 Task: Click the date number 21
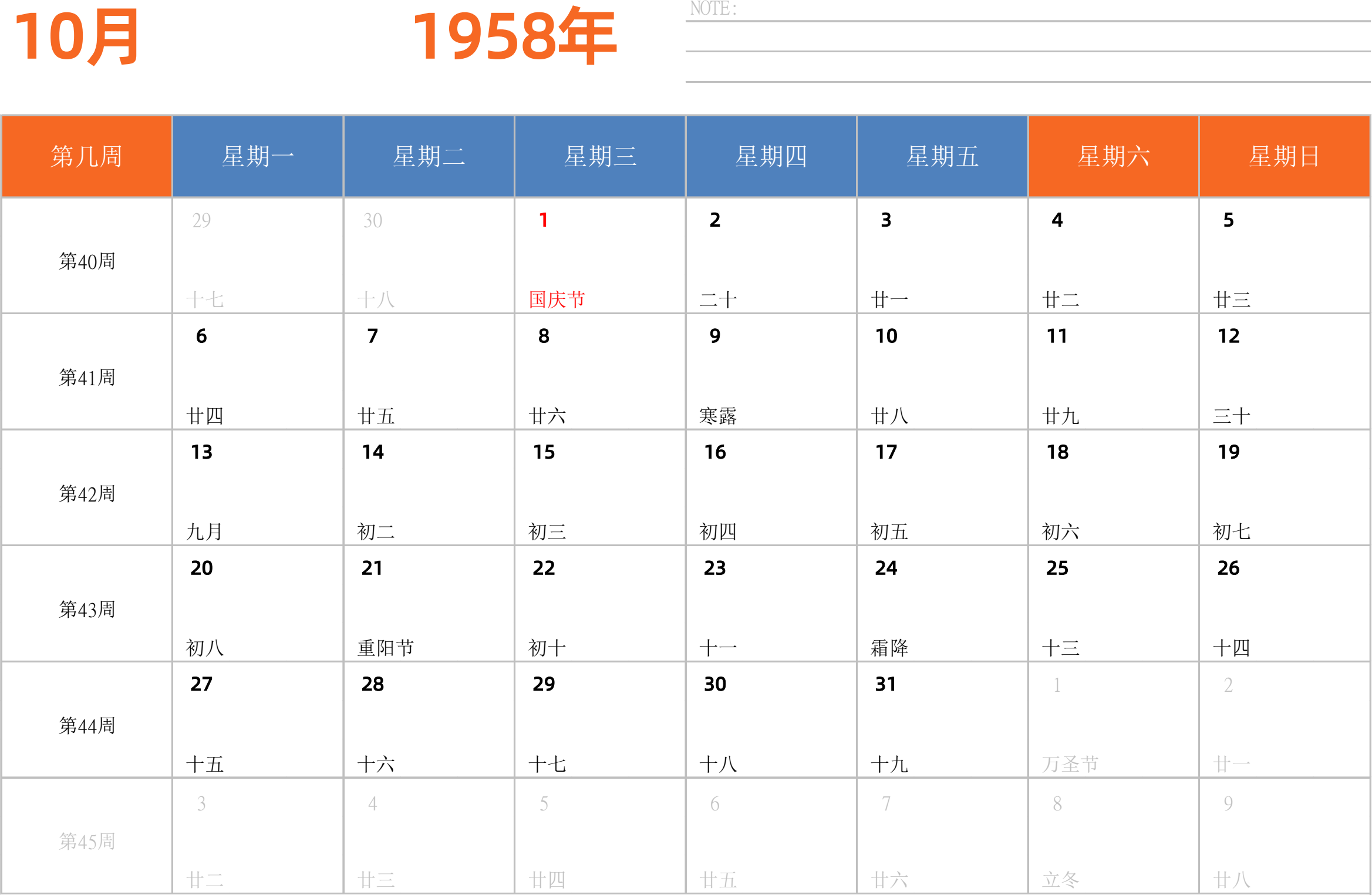coord(372,568)
